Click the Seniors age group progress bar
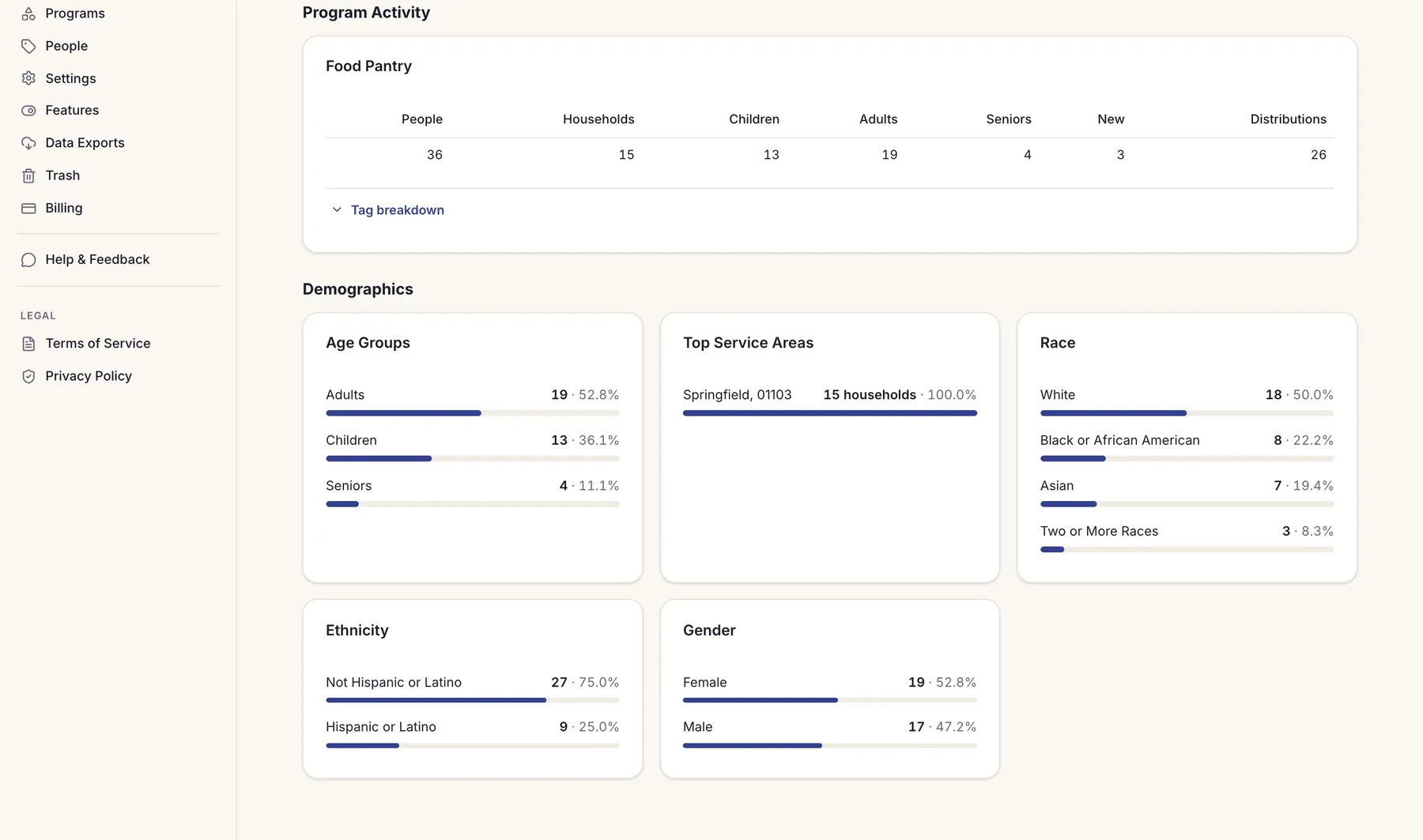The image size is (1423, 840). (x=472, y=504)
